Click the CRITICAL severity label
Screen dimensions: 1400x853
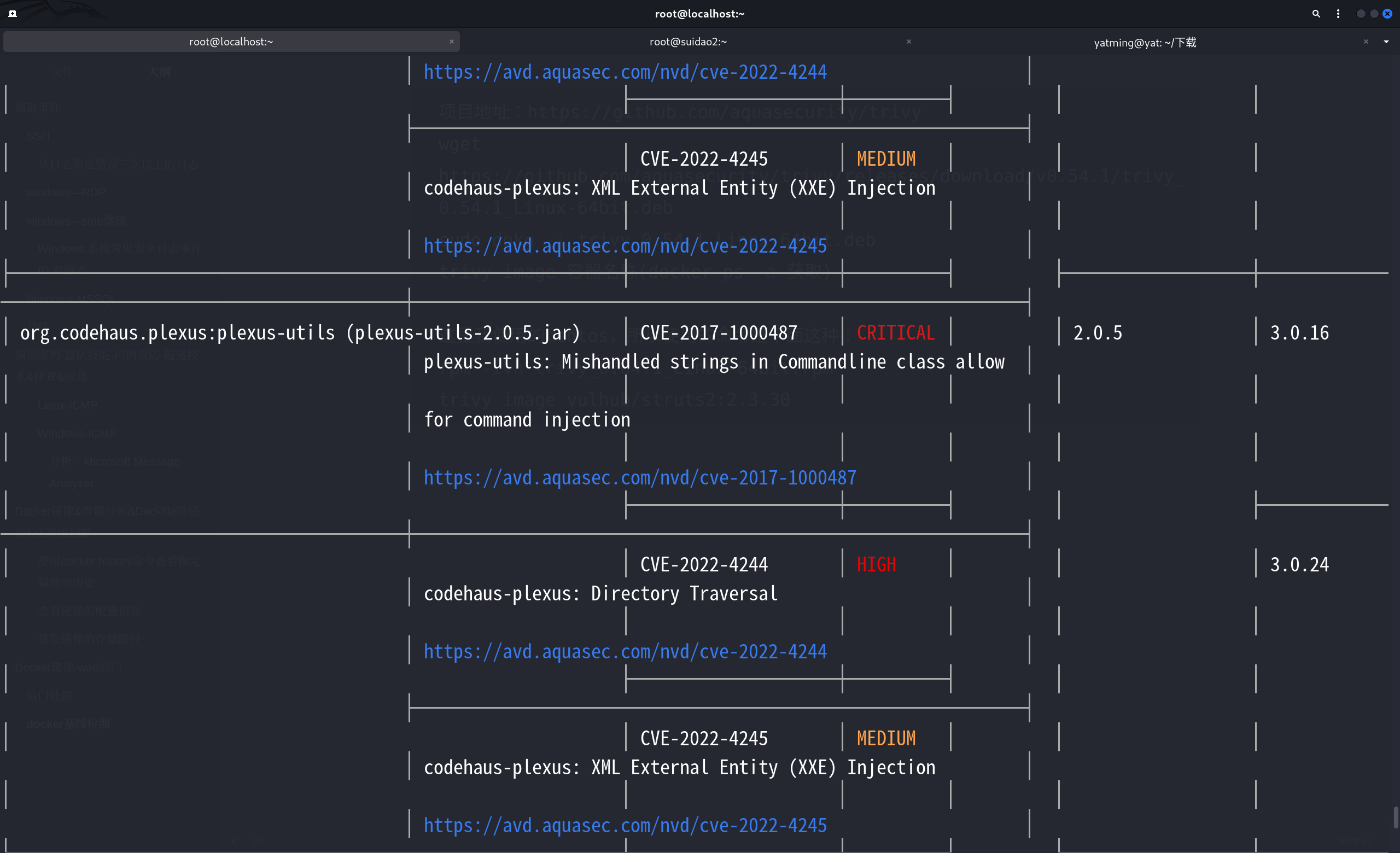click(x=895, y=333)
